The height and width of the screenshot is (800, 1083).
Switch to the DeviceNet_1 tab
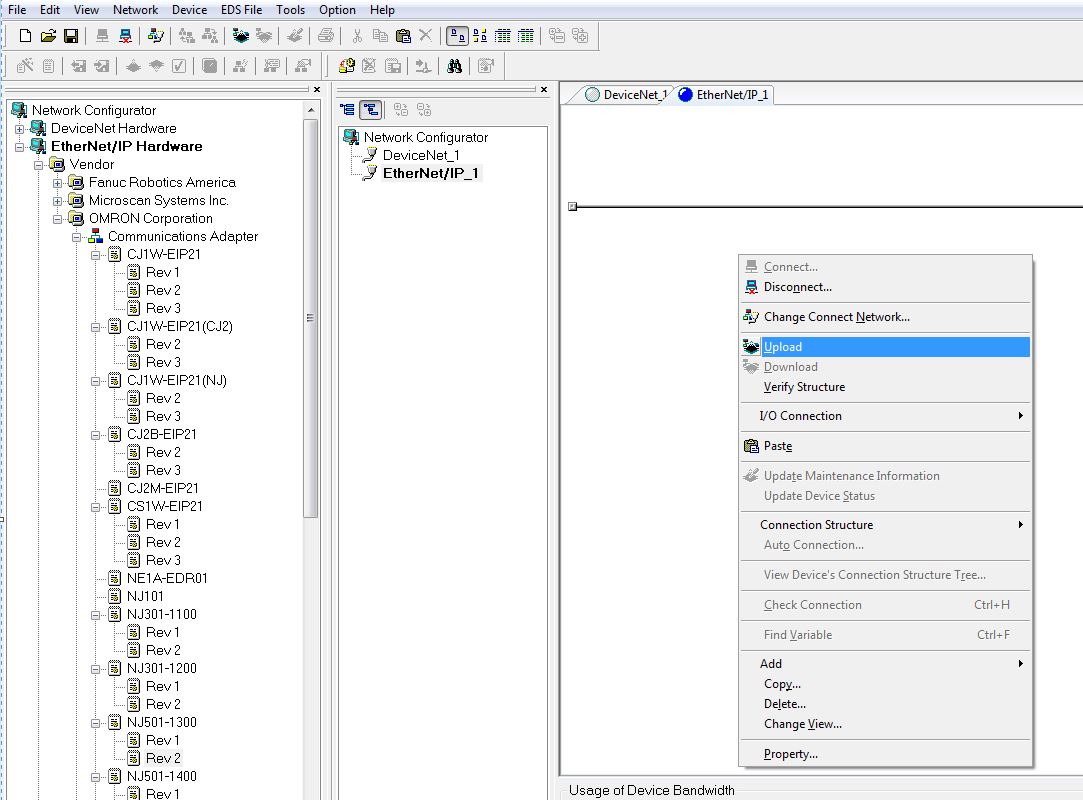tap(626, 95)
